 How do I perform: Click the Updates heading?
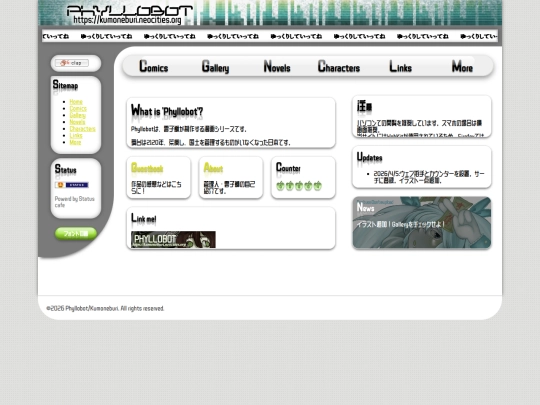[370, 157]
